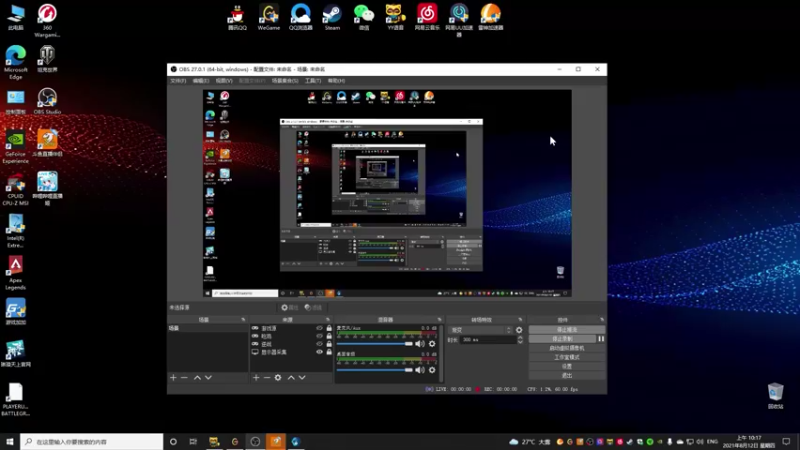Click the transition duration 300 ms field
Screen dimensions: 800x450
pos(487,340)
